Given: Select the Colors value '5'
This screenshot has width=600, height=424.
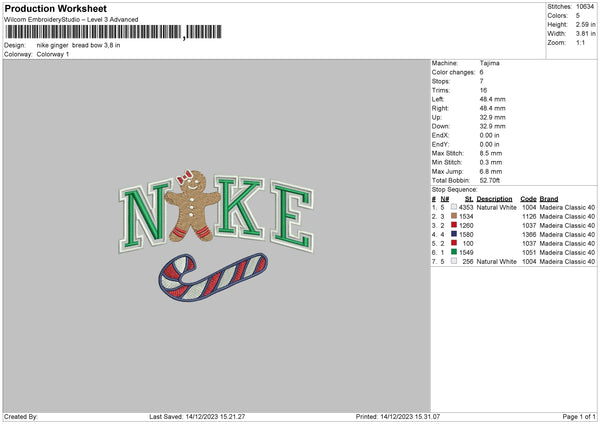Looking at the screenshot, I should (578, 16).
